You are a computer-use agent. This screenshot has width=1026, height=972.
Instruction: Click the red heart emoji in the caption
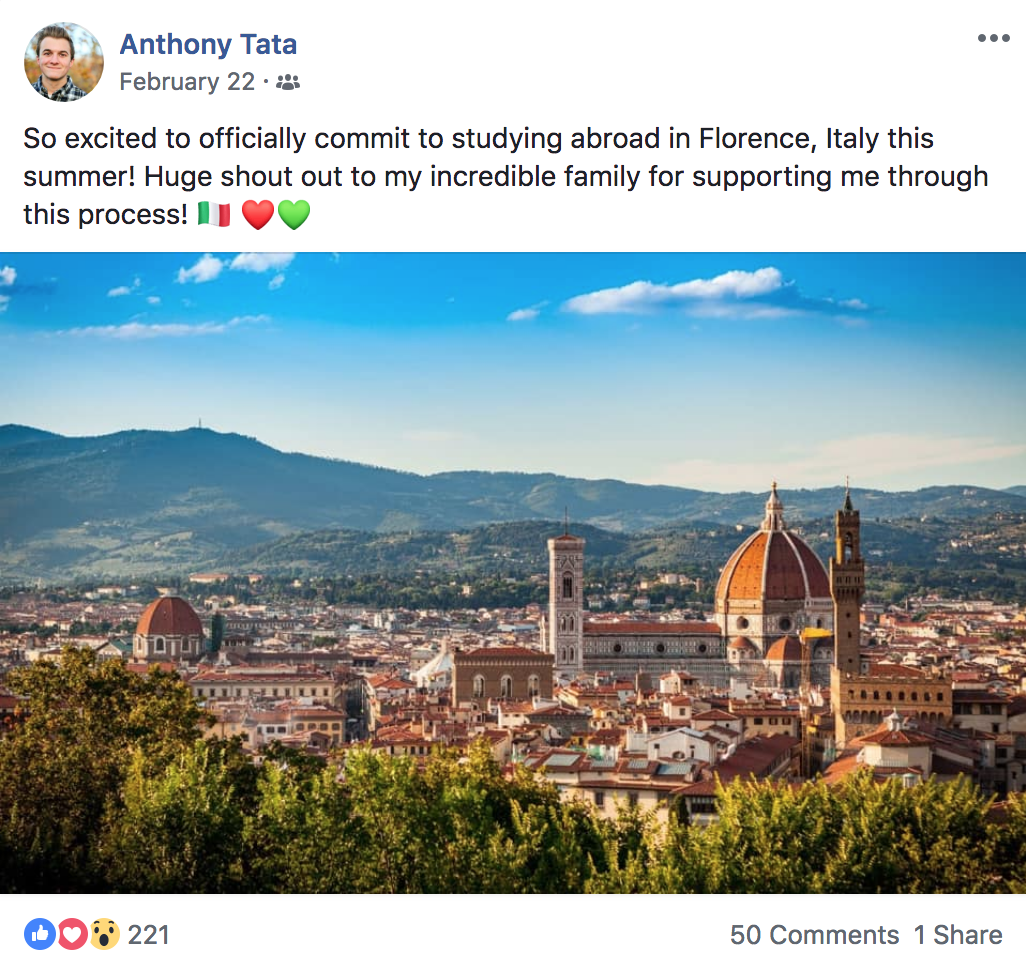click(258, 215)
